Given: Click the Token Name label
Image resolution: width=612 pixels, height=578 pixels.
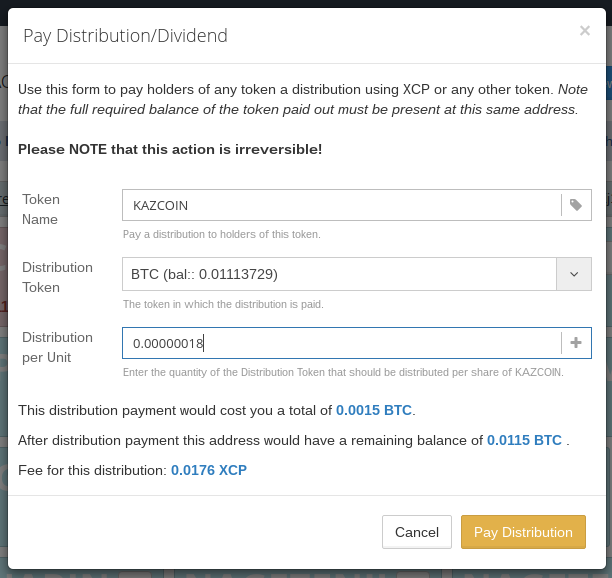Looking at the screenshot, I should click(41, 209).
